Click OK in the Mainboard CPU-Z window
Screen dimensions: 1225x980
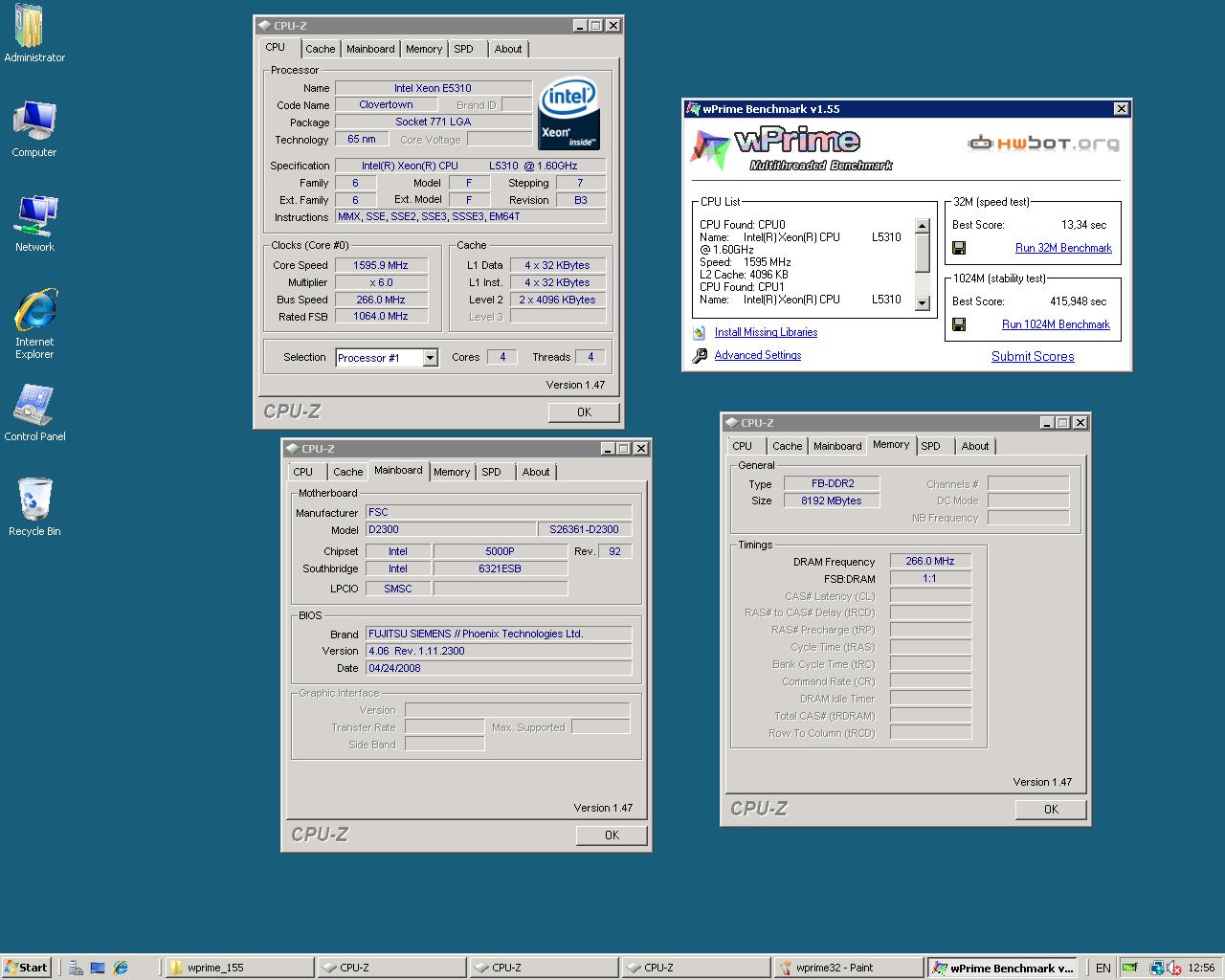[612, 835]
